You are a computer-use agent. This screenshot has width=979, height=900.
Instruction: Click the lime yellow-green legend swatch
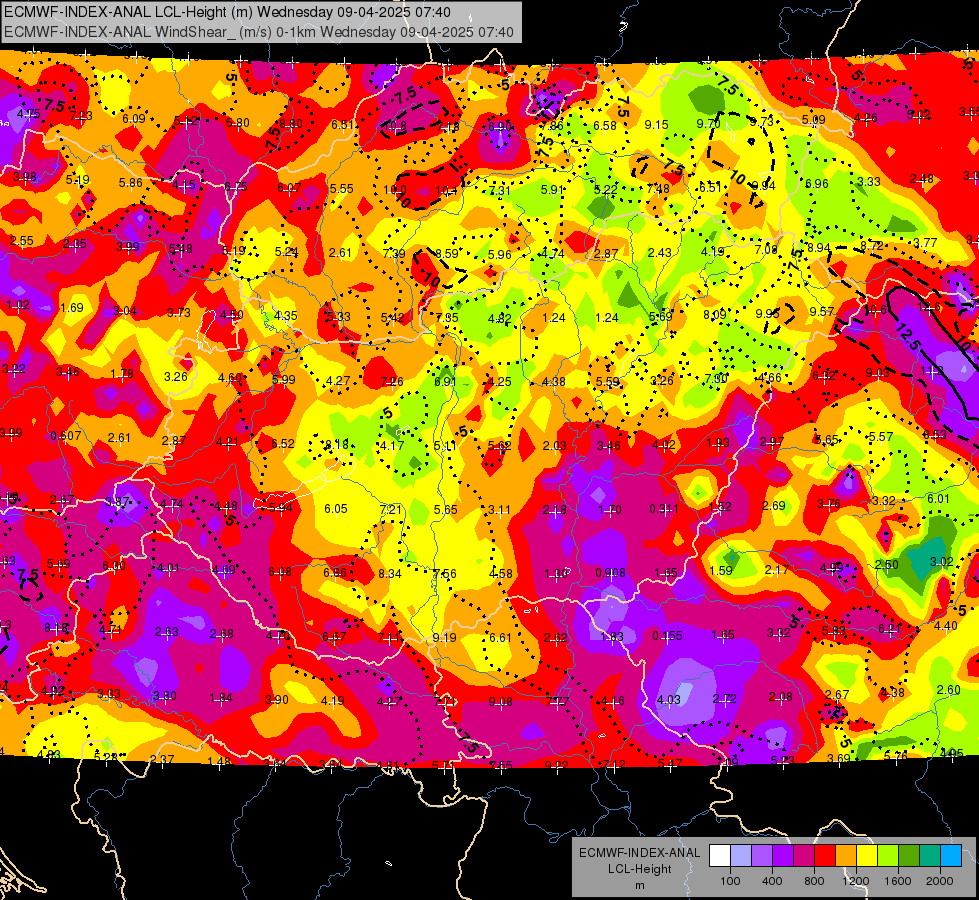pos(888,856)
